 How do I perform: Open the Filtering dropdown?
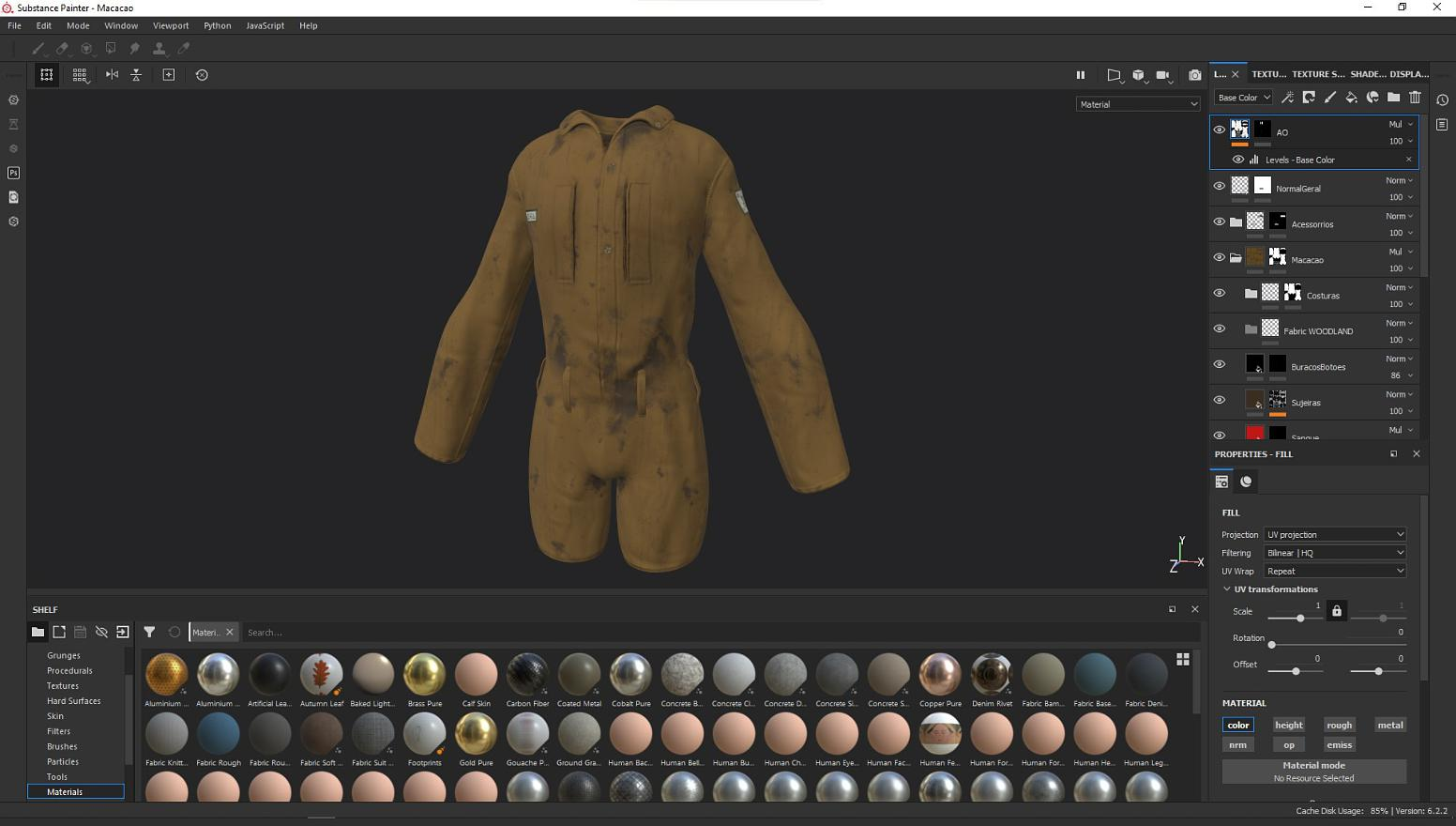tap(1335, 553)
